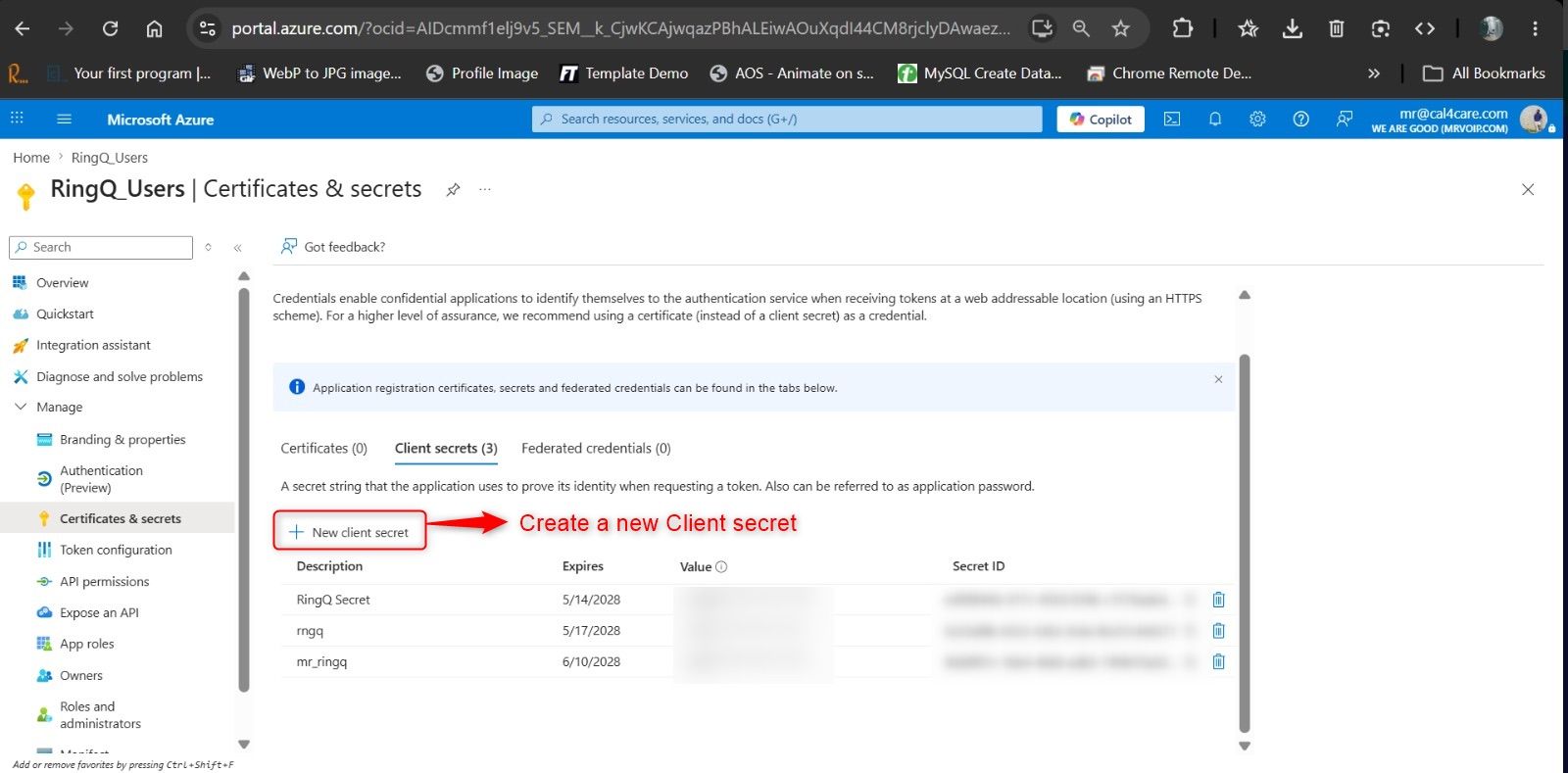Open the browser extensions puzzle icon
This screenshot has height=773, width=1568.
(1182, 28)
